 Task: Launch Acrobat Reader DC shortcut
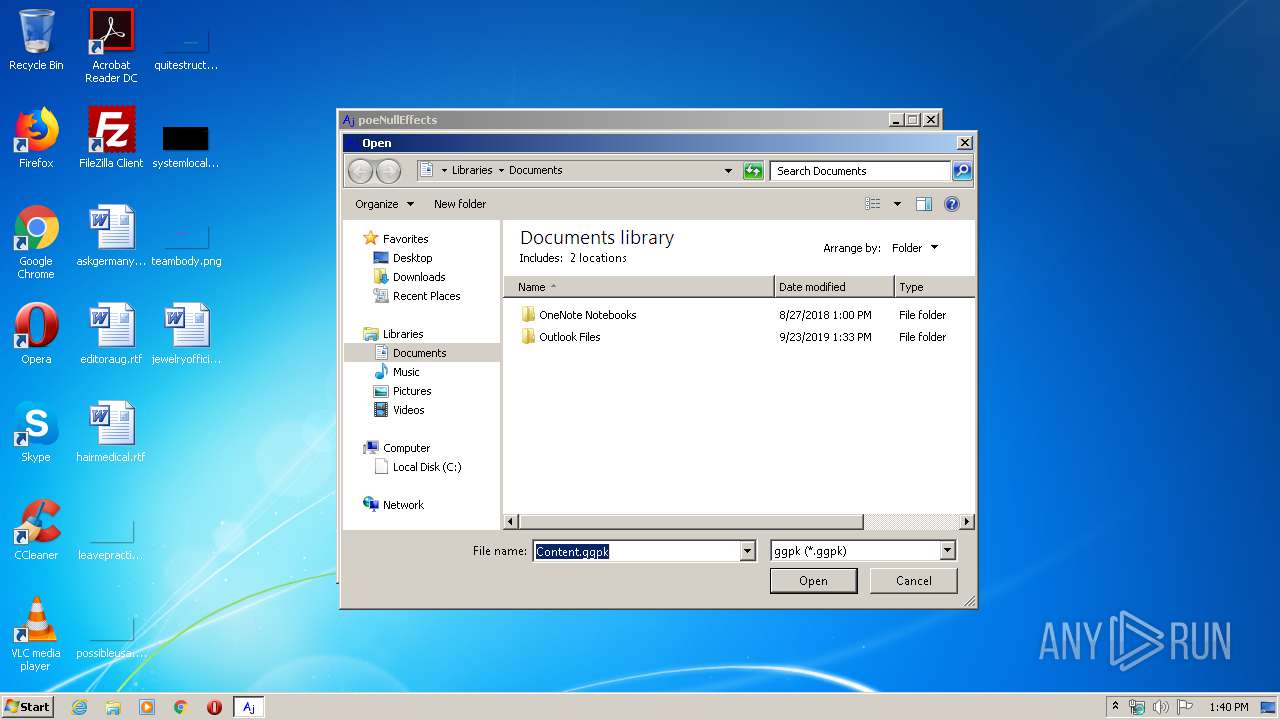click(111, 46)
